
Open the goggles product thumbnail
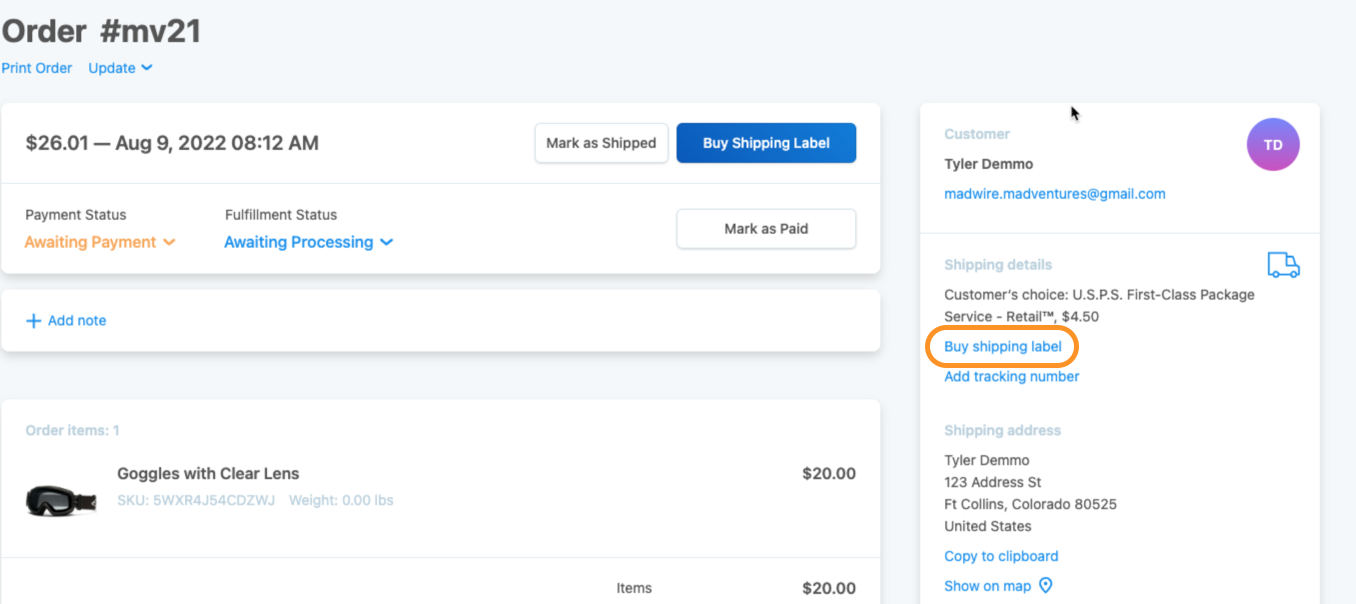click(61, 499)
